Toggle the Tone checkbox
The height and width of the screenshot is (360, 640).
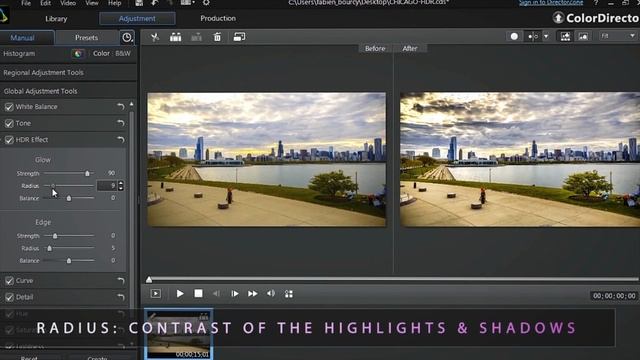click(x=9, y=123)
